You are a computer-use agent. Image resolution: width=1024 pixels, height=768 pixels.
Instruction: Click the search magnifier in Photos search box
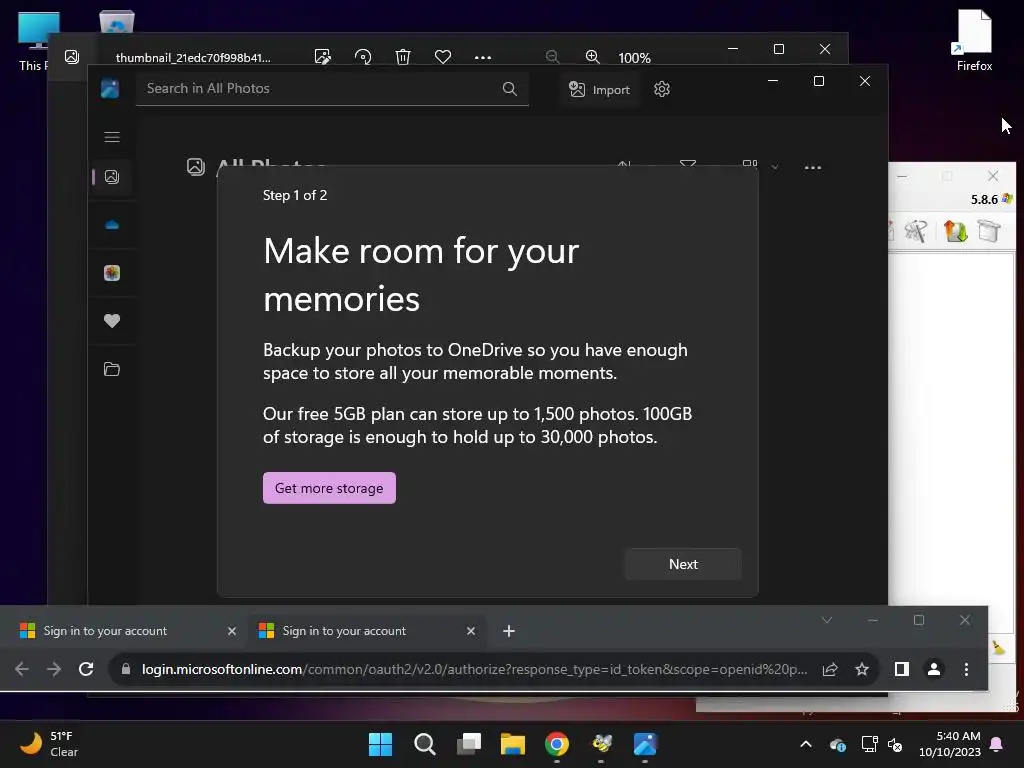pyautogui.click(x=510, y=89)
